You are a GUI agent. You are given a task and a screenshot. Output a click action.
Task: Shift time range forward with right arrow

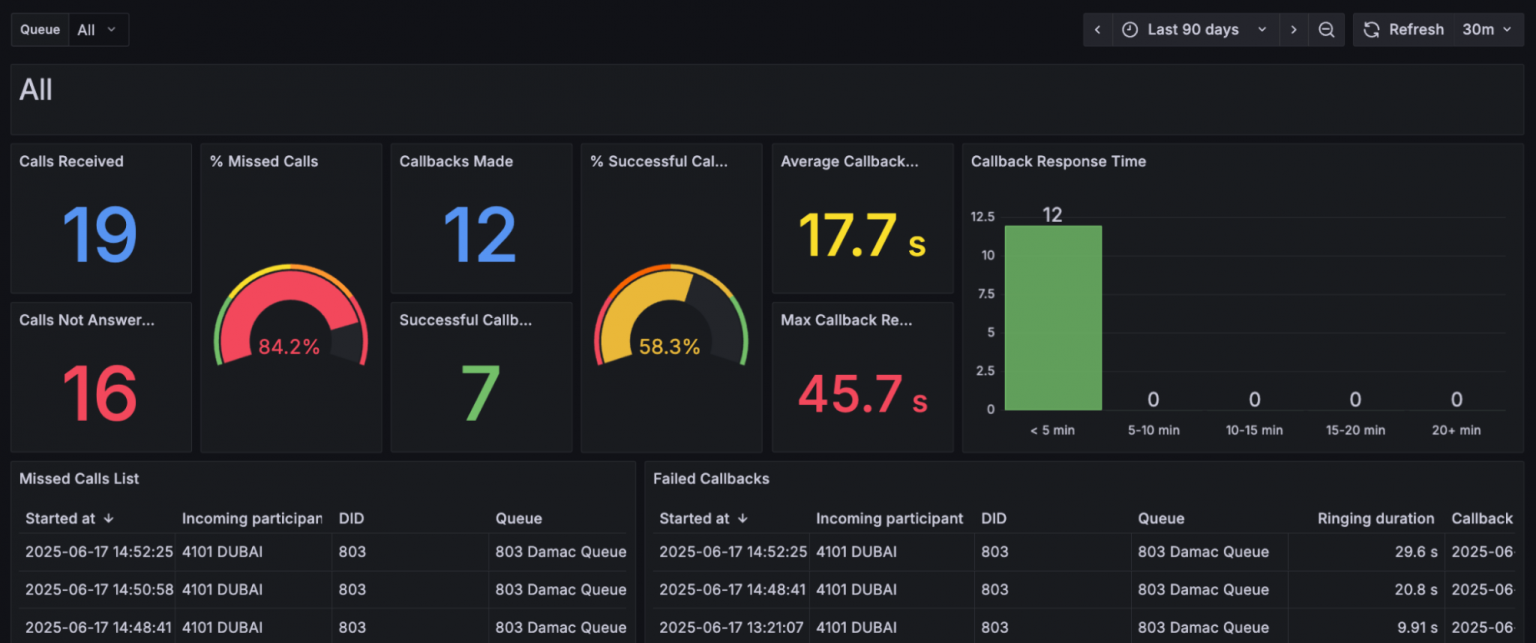(1293, 30)
